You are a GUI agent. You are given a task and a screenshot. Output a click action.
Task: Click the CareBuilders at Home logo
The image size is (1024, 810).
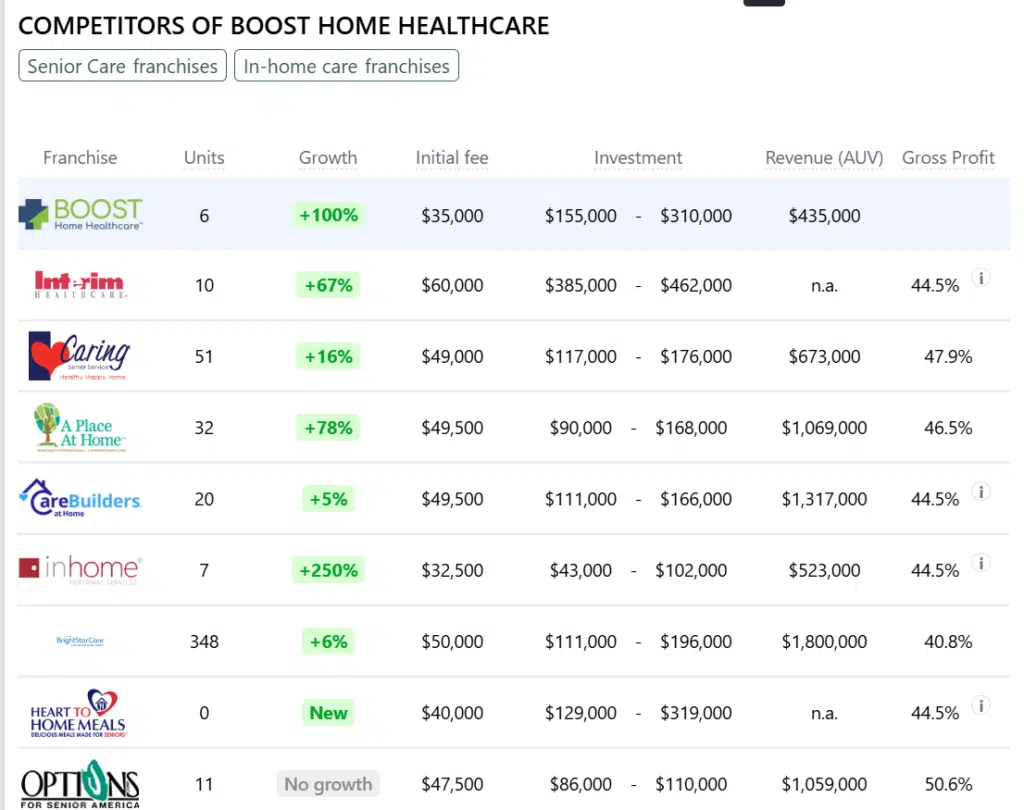(80, 498)
